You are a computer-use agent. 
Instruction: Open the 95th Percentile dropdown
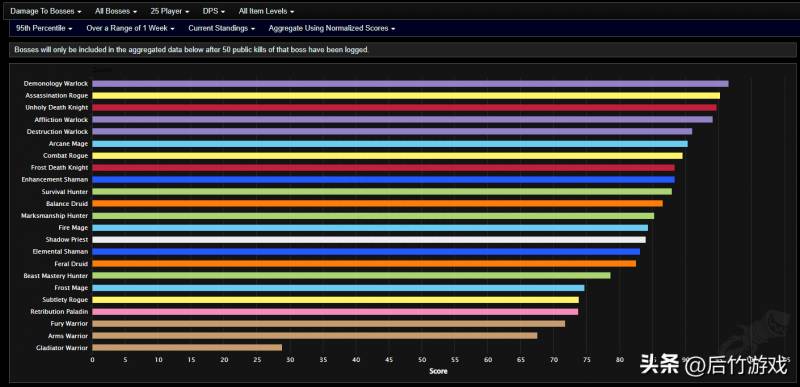click(x=44, y=29)
